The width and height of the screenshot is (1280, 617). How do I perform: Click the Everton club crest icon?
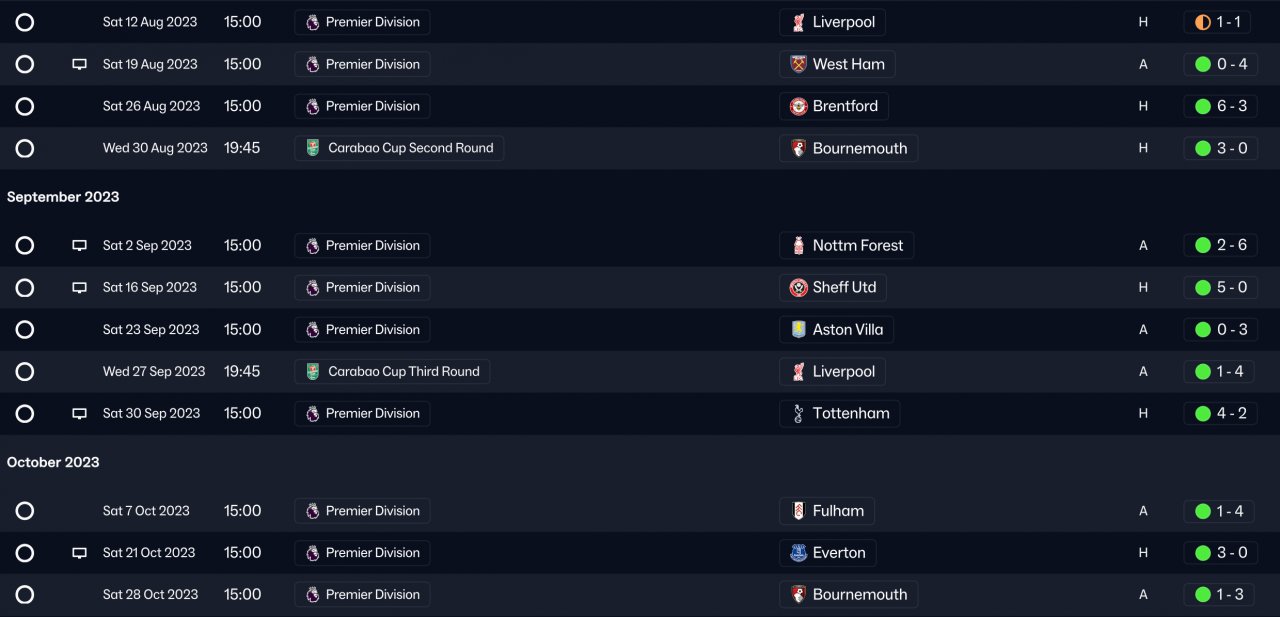click(x=798, y=553)
